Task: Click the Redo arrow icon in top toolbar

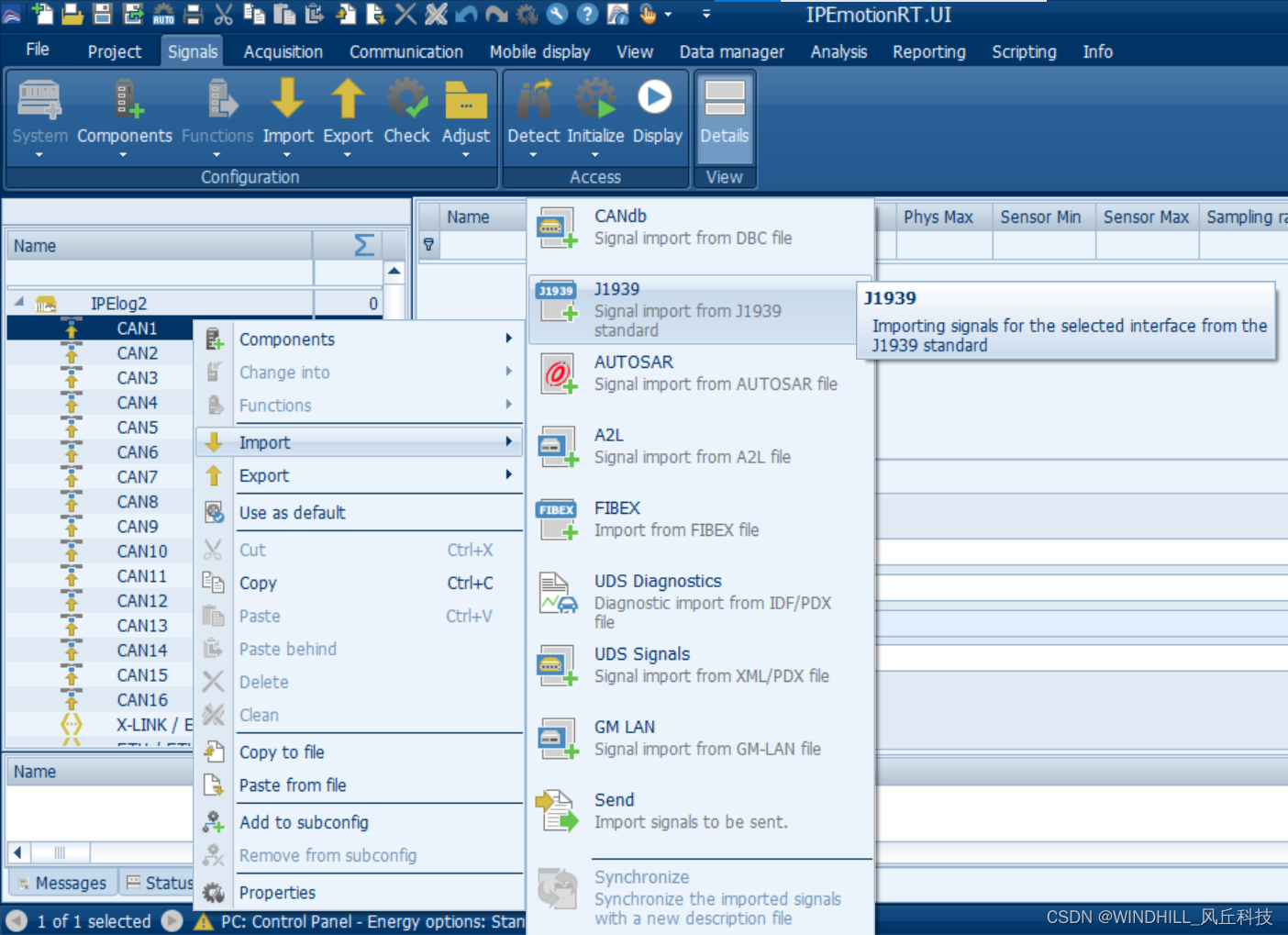Action: point(496,14)
